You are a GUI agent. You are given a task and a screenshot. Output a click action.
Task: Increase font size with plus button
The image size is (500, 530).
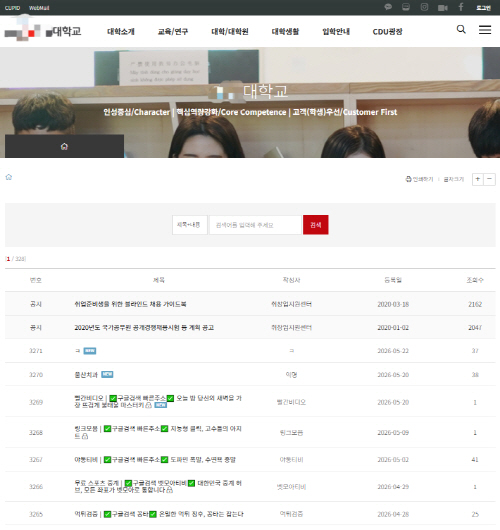pyautogui.click(x=478, y=179)
